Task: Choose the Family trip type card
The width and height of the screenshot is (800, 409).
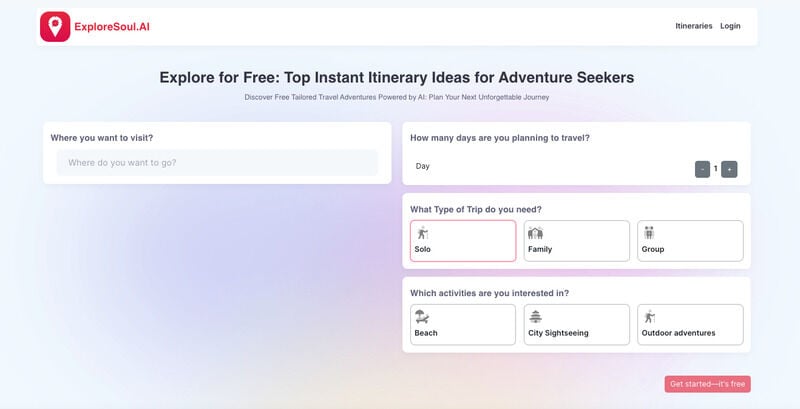Action: click(577, 241)
